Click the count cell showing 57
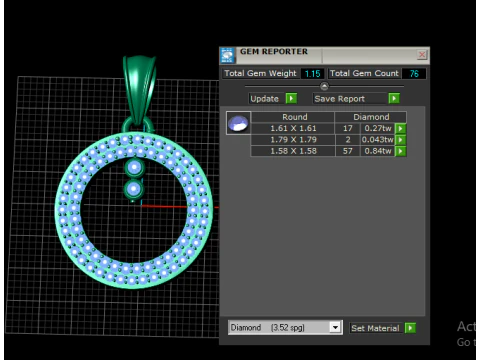Viewport: 480px width, 360px height. pos(348,151)
